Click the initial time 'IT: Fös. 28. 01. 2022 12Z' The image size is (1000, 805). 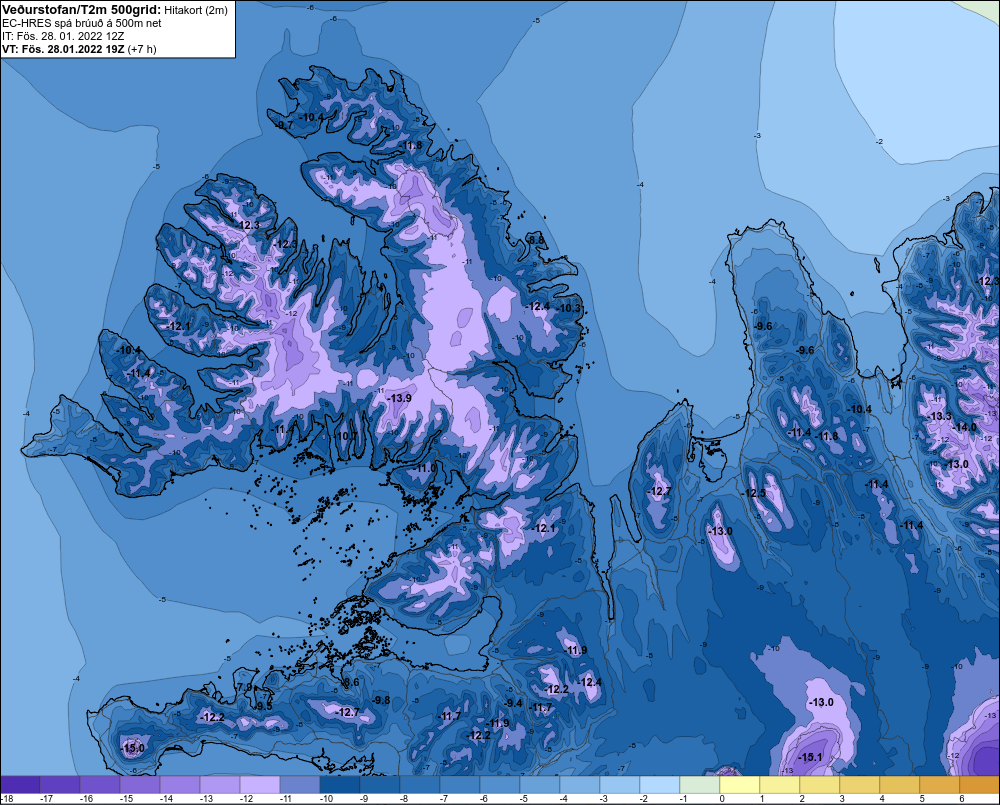click(x=63, y=36)
